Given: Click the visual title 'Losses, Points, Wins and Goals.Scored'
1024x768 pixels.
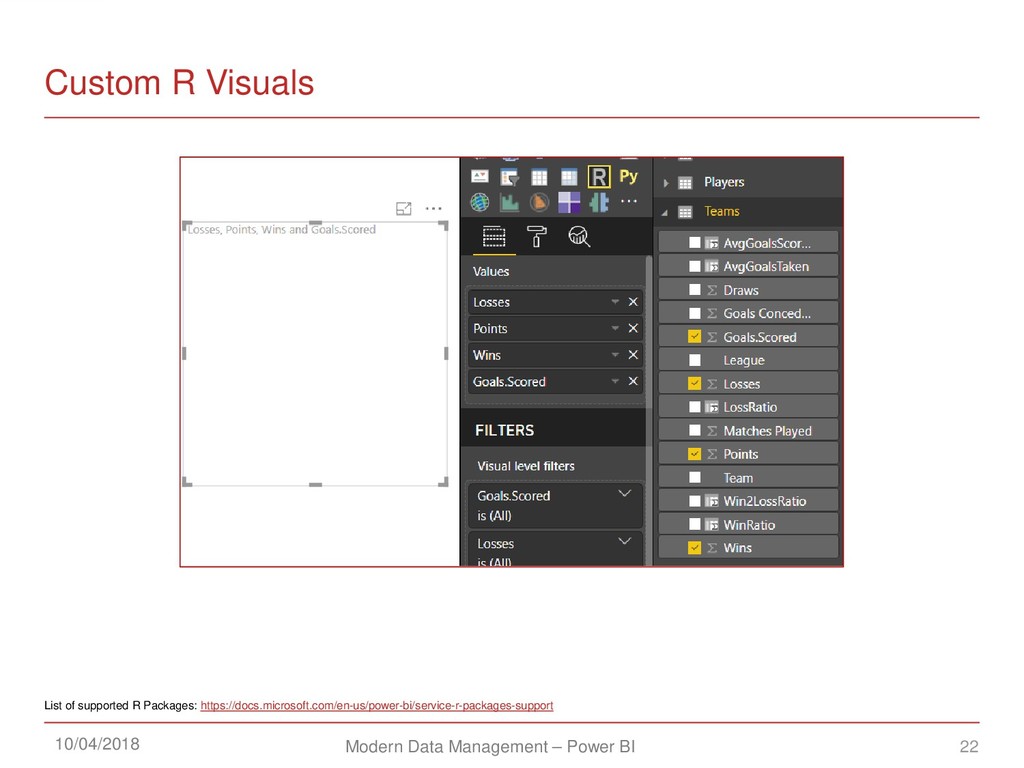Looking at the screenshot, I should click(x=281, y=229).
